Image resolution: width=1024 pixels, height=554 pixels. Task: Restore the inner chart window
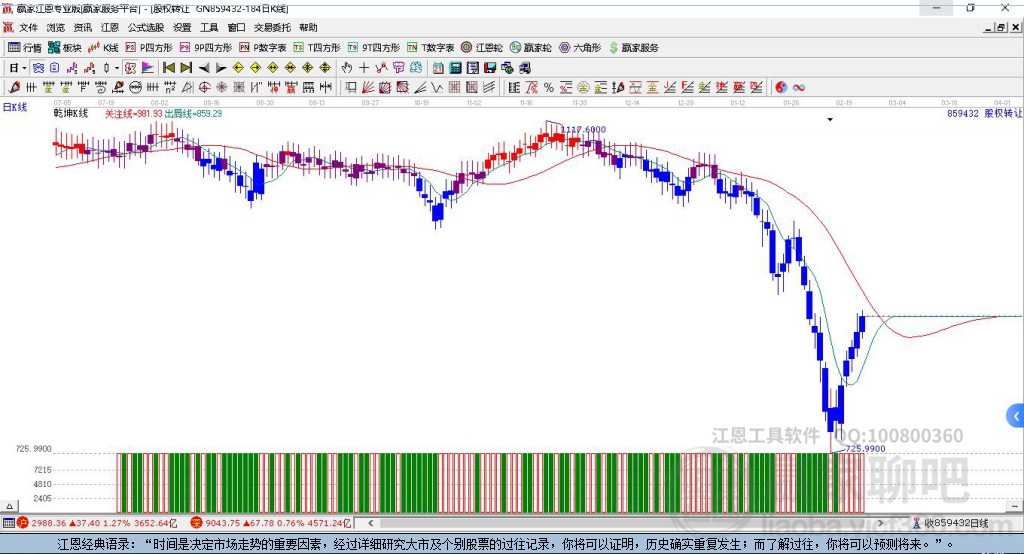pos(1000,27)
